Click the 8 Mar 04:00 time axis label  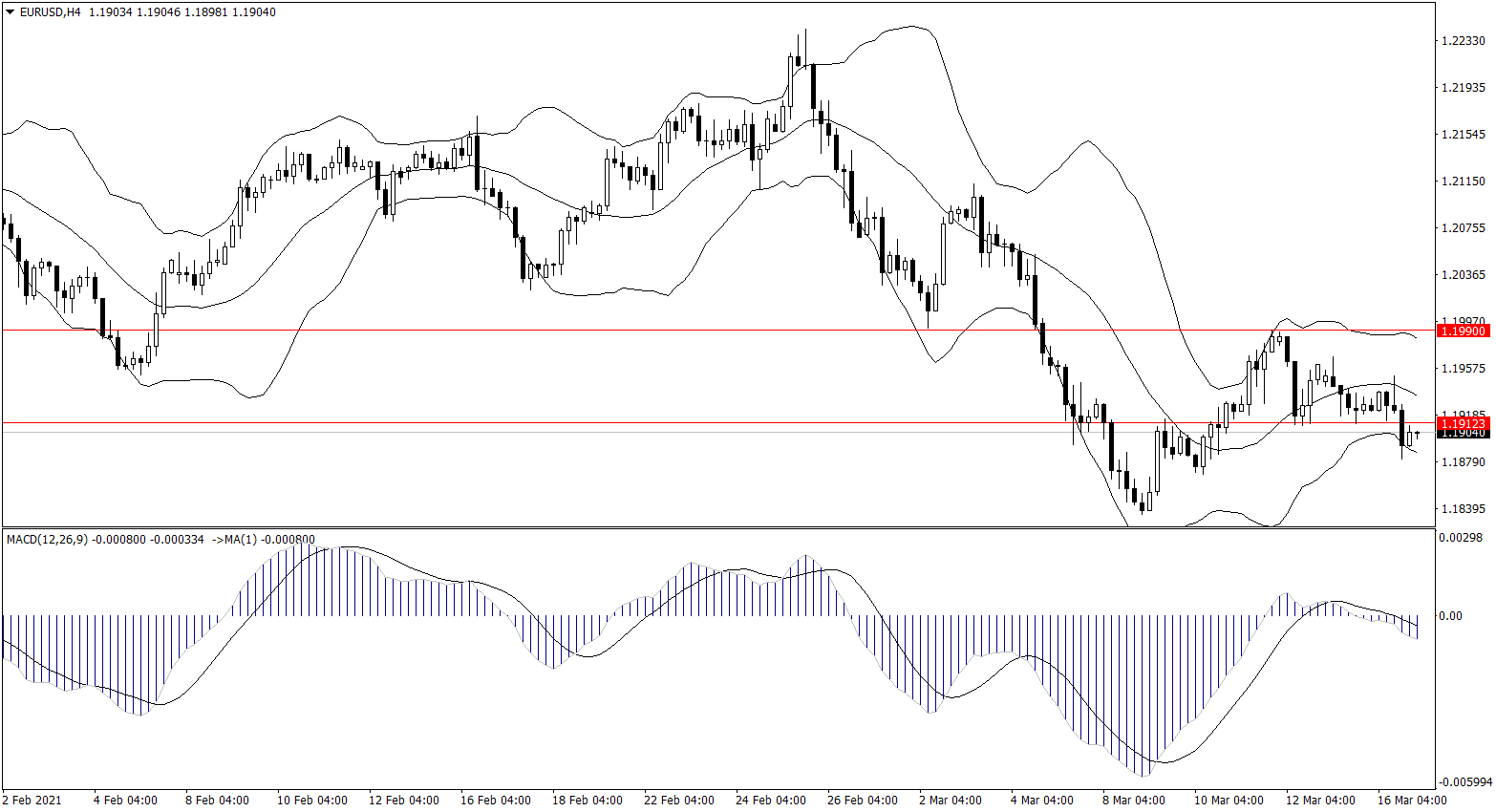(x=1133, y=800)
